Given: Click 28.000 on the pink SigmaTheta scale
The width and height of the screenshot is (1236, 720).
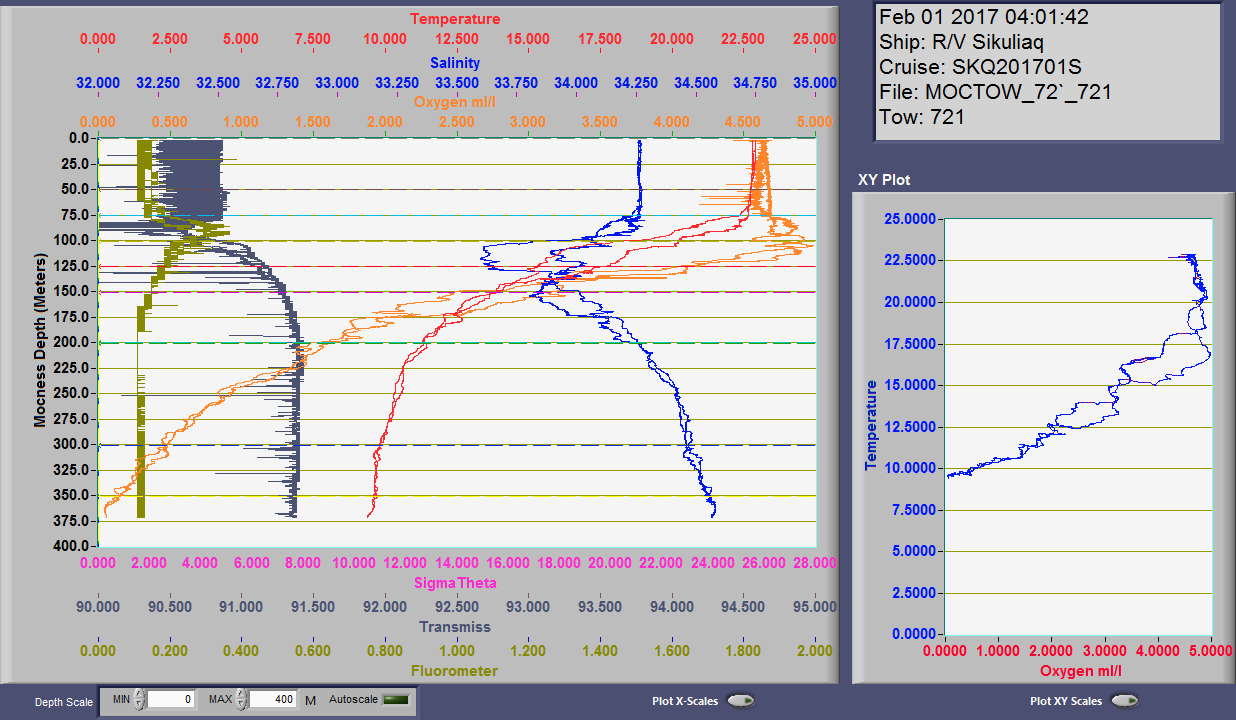Looking at the screenshot, I should coord(815,563).
